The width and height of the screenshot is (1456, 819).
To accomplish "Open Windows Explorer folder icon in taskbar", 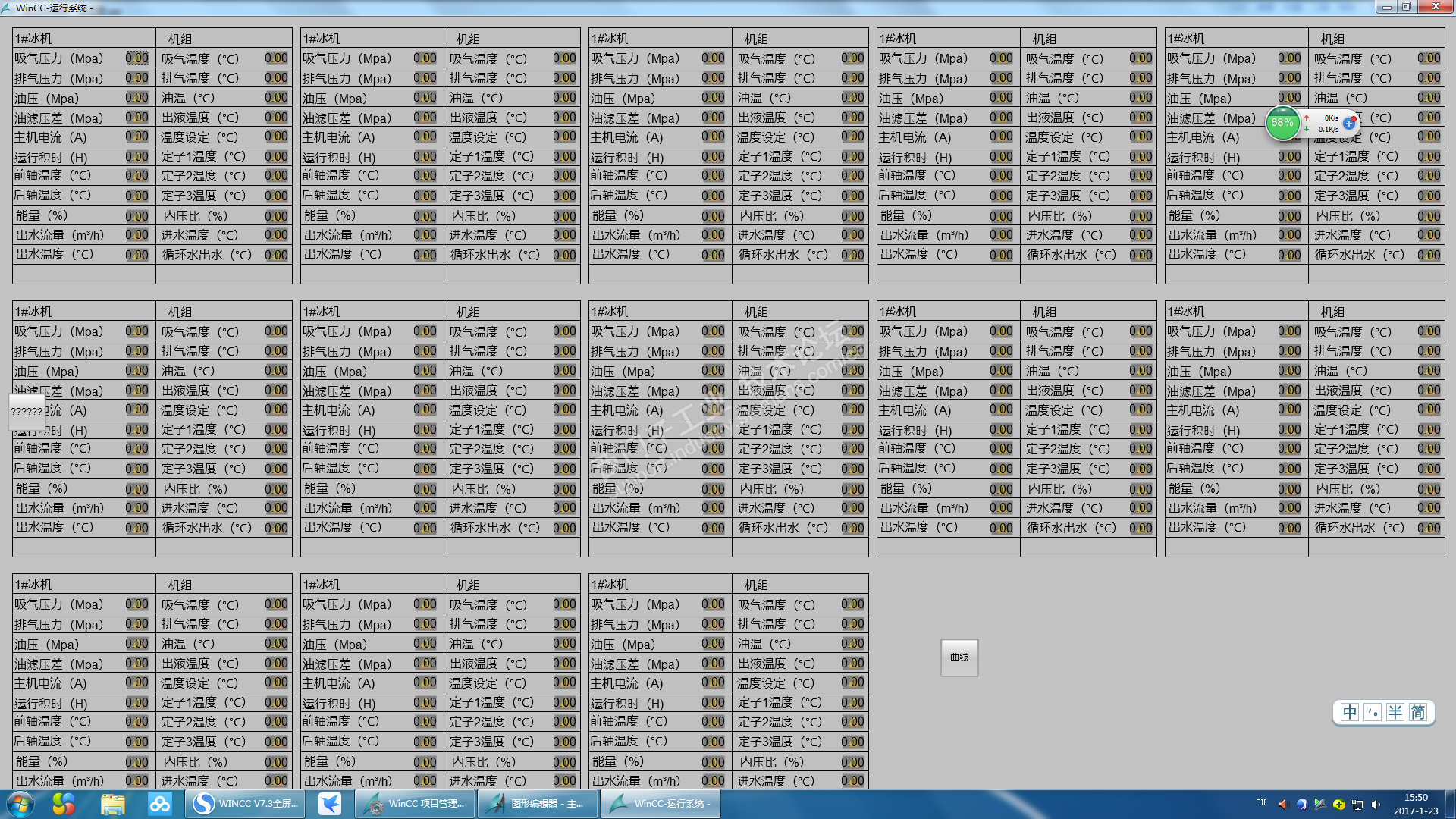I will point(112,804).
